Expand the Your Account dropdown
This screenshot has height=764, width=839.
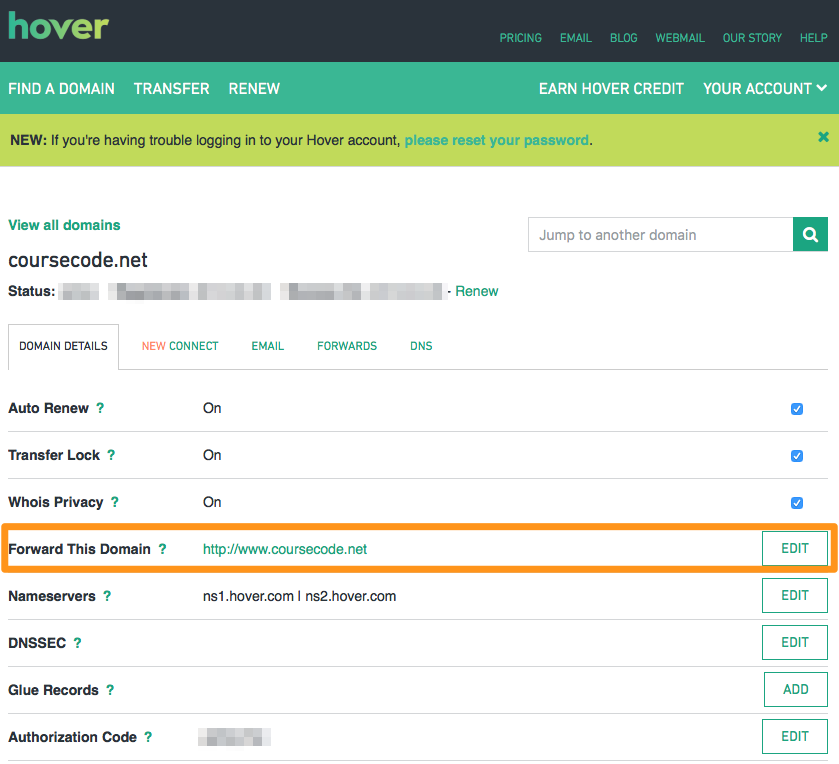pyautogui.click(x=765, y=88)
